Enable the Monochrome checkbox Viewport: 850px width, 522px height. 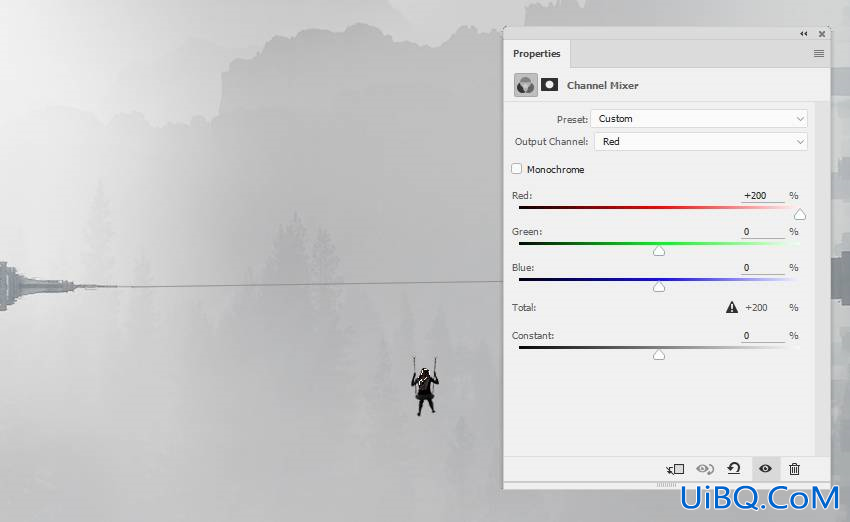(517, 169)
